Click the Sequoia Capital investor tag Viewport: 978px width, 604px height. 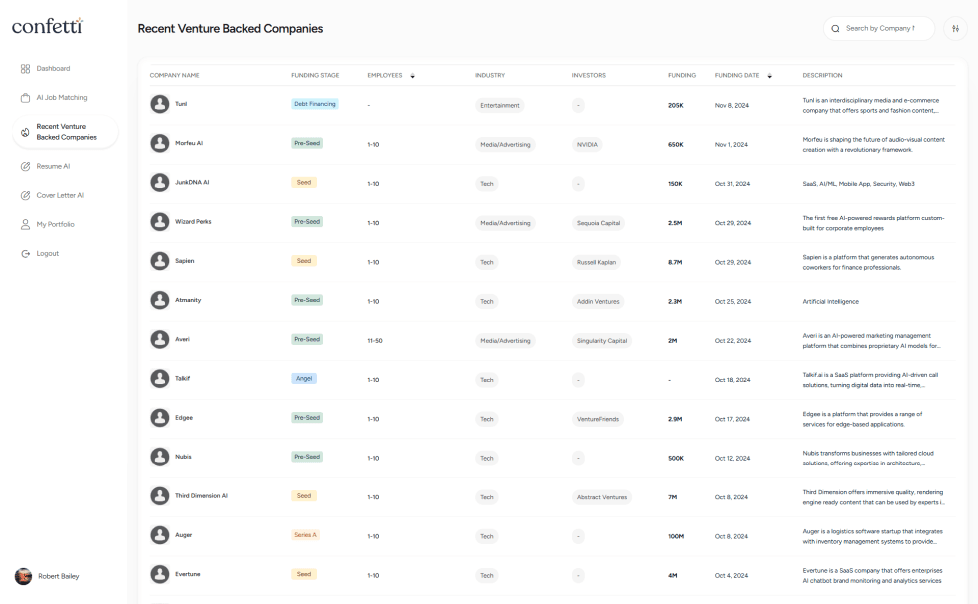coord(598,223)
